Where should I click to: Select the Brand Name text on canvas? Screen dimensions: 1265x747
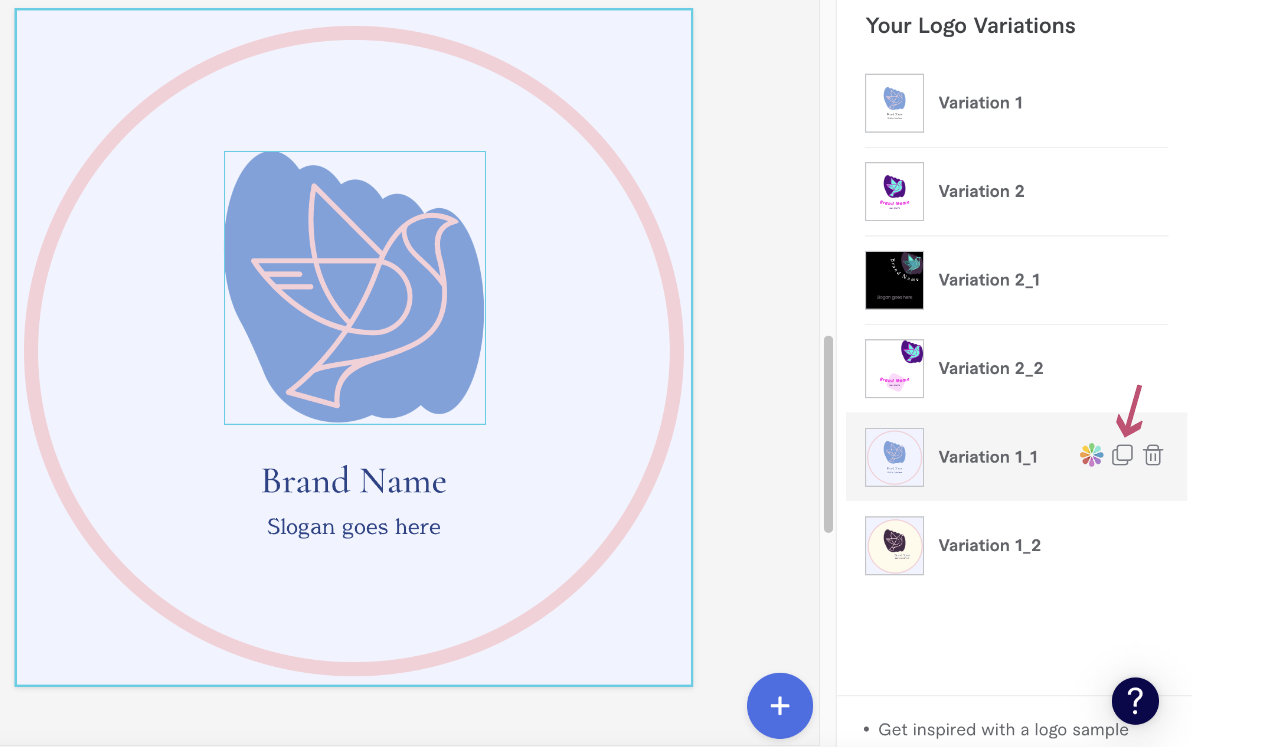[x=354, y=481]
